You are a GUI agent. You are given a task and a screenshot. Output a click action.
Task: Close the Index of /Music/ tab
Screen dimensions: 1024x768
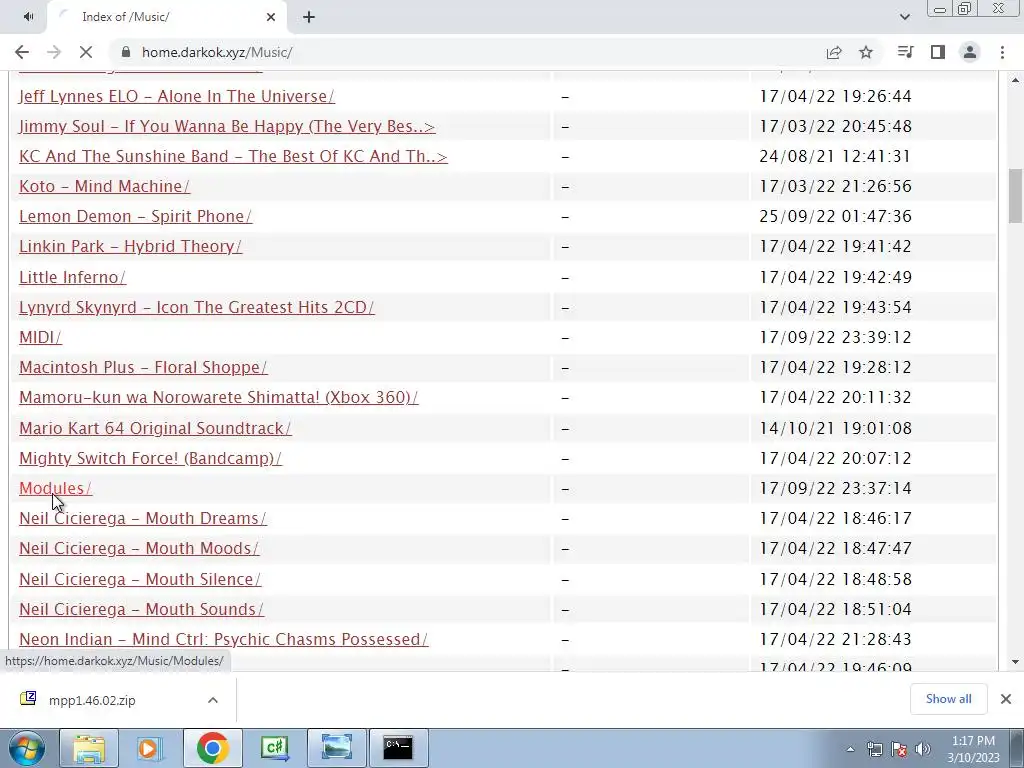(x=271, y=17)
